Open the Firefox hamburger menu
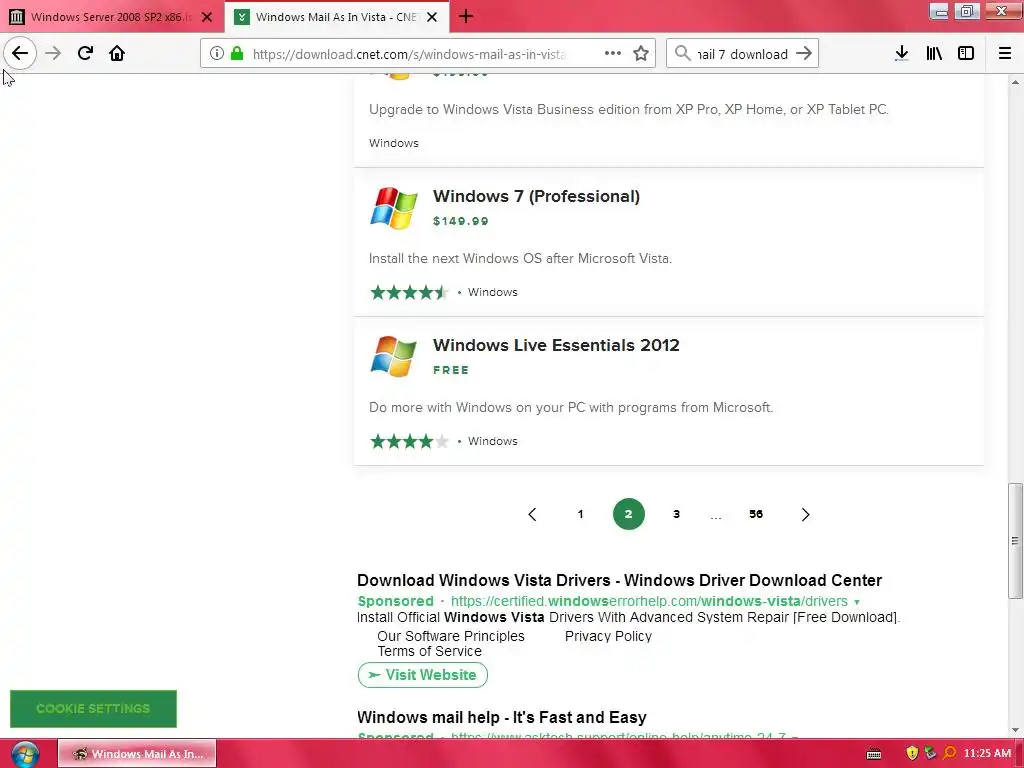The height and width of the screenshot is (768, 1024). [1005, 54]
